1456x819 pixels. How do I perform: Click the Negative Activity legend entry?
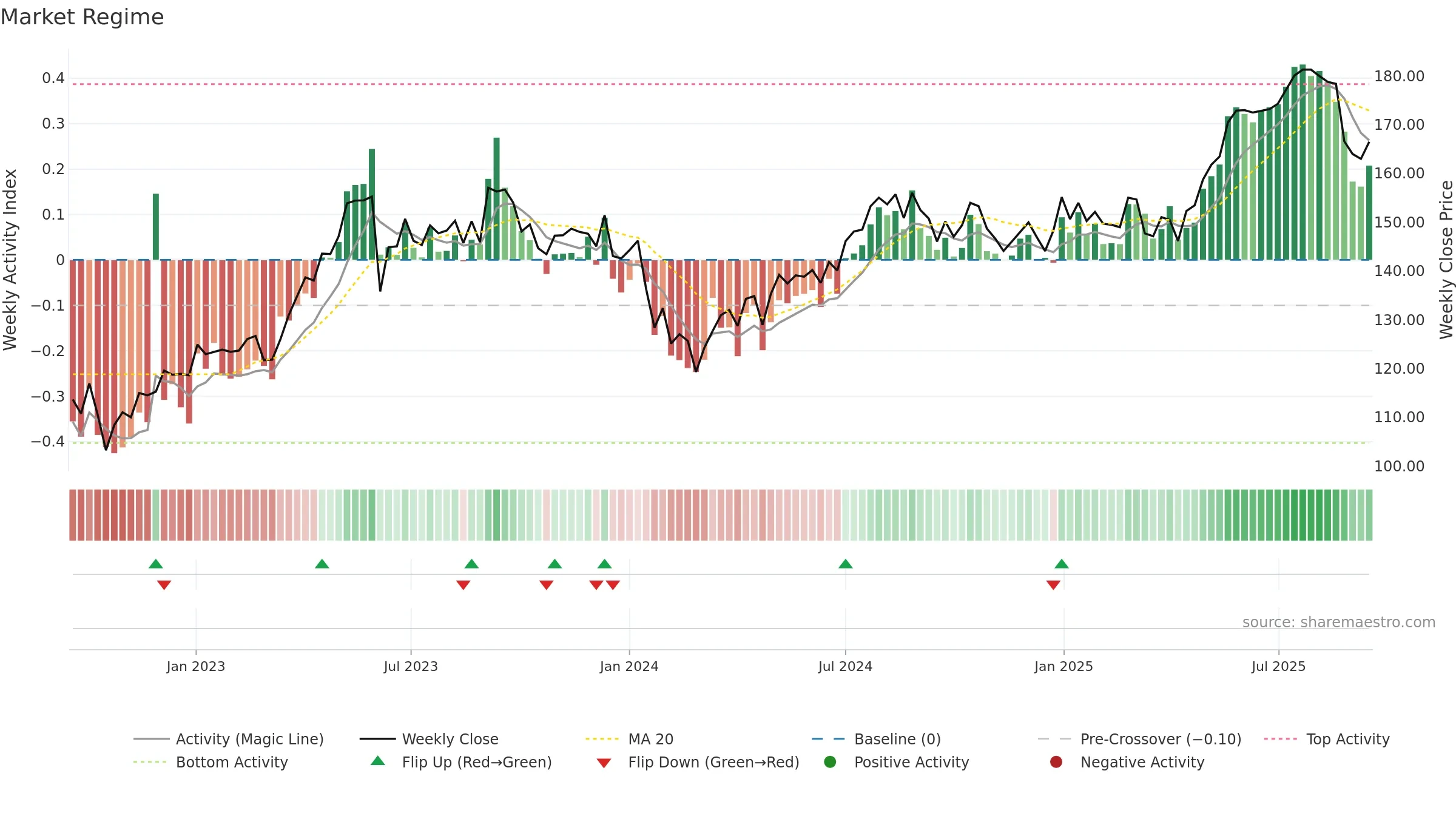point(1127,762)
